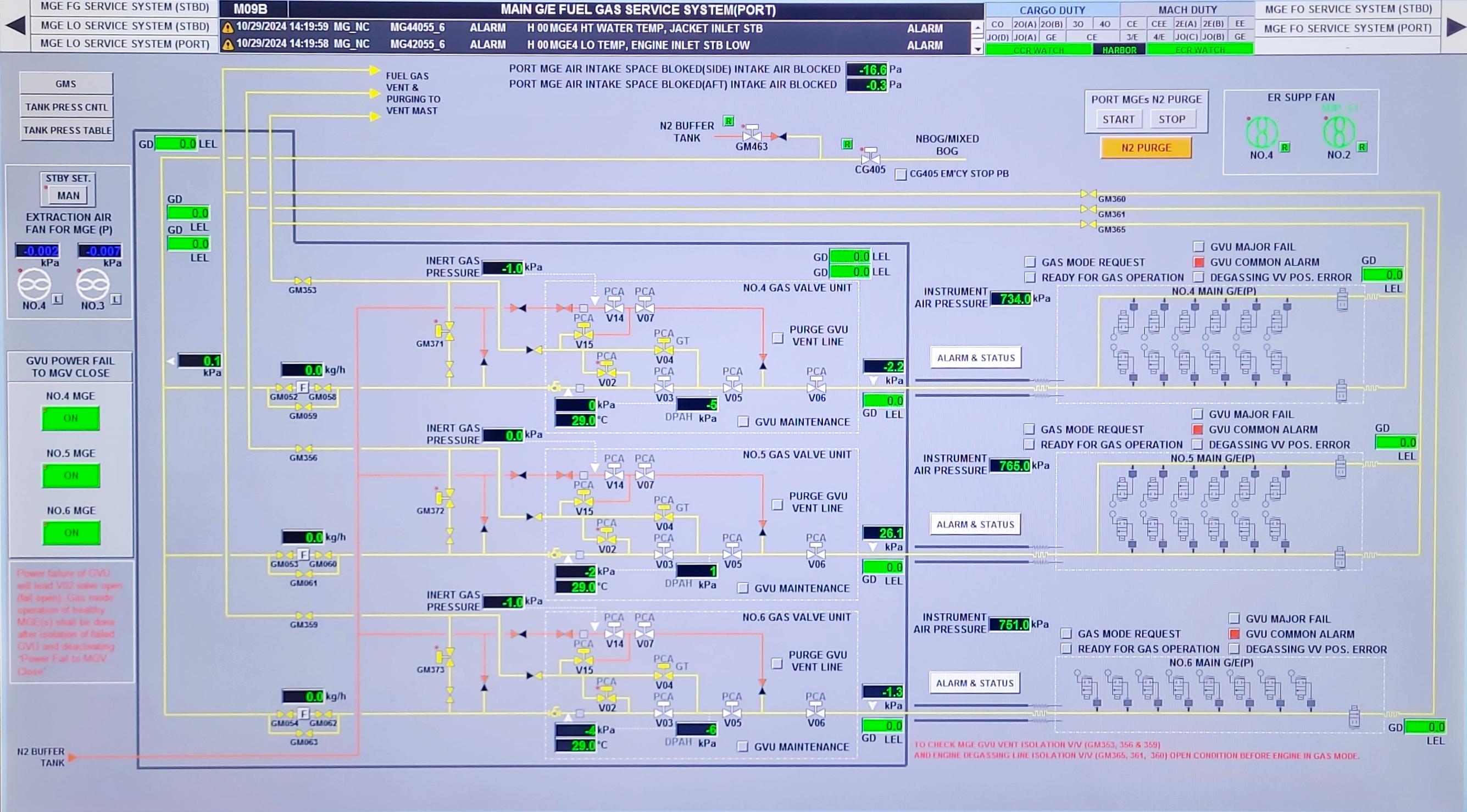This screenshot has height=812, width=1467.
Task: Click the GM356 vent isolation valve
Action: coord(303,449)
